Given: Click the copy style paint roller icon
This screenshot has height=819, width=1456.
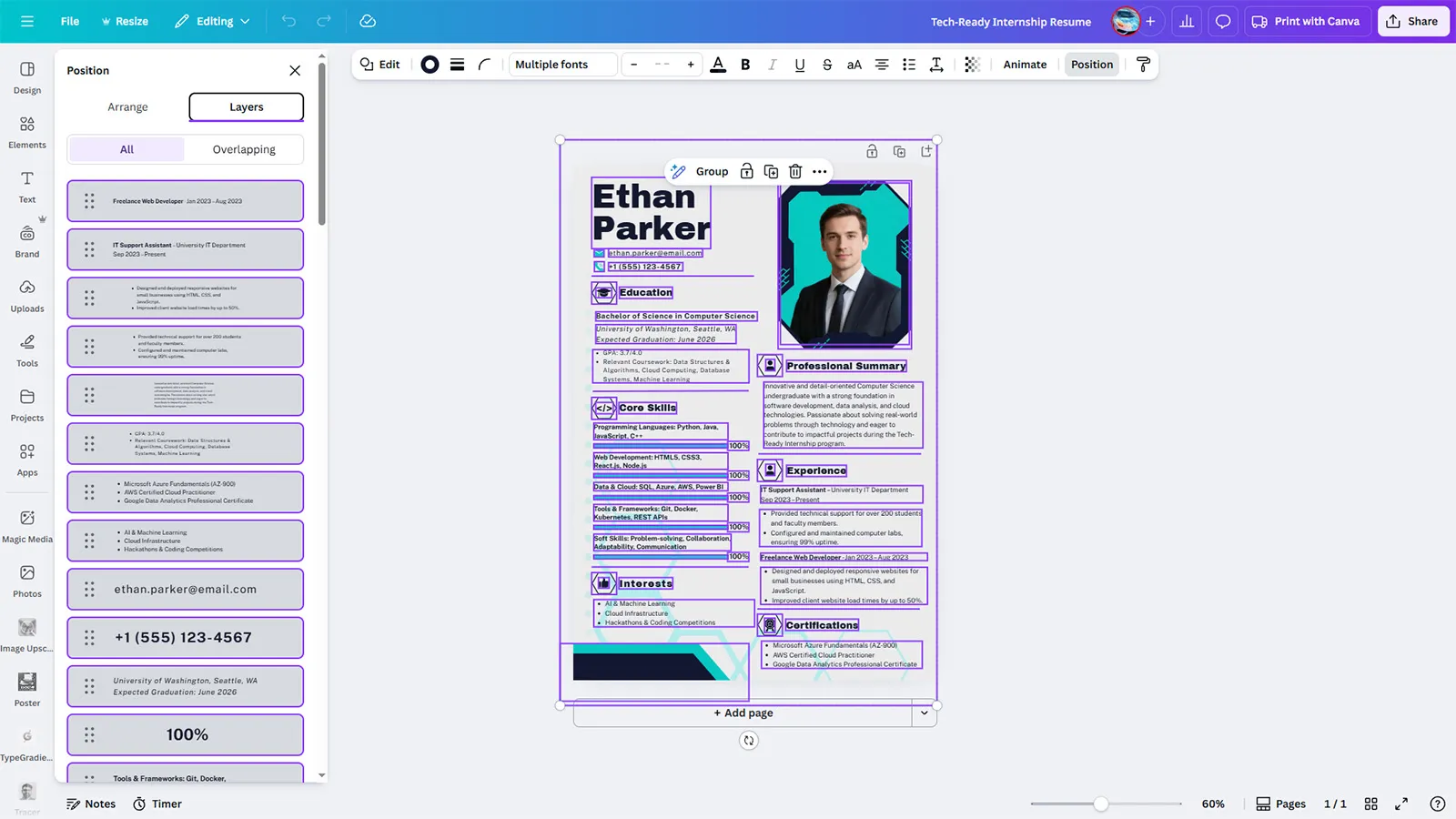Looking at the screenshot, I should (x=1144, y=65).
